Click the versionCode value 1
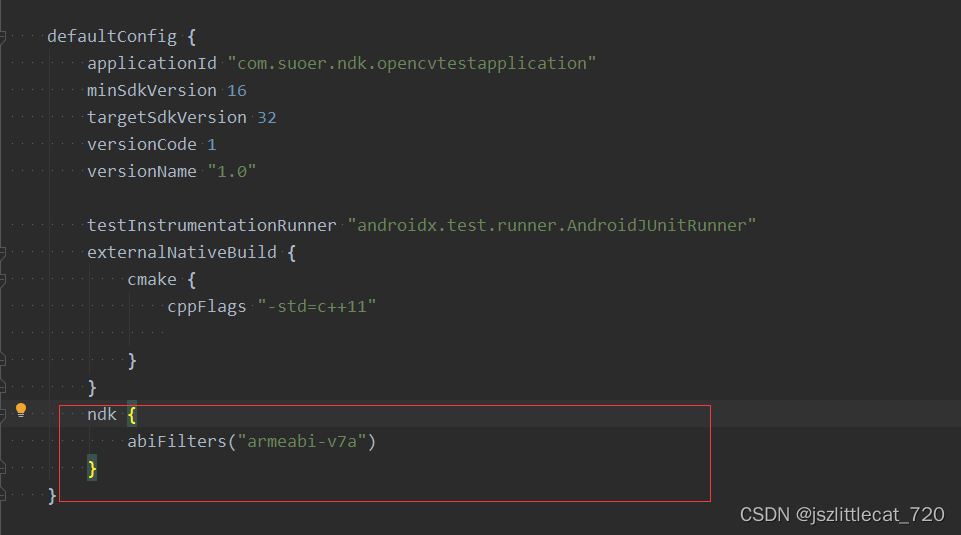The image size is (961, 535). click(211, 145)
